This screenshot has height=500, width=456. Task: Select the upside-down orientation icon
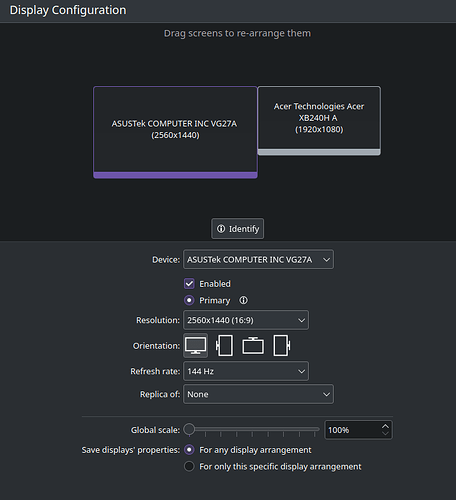click(253, 346)
